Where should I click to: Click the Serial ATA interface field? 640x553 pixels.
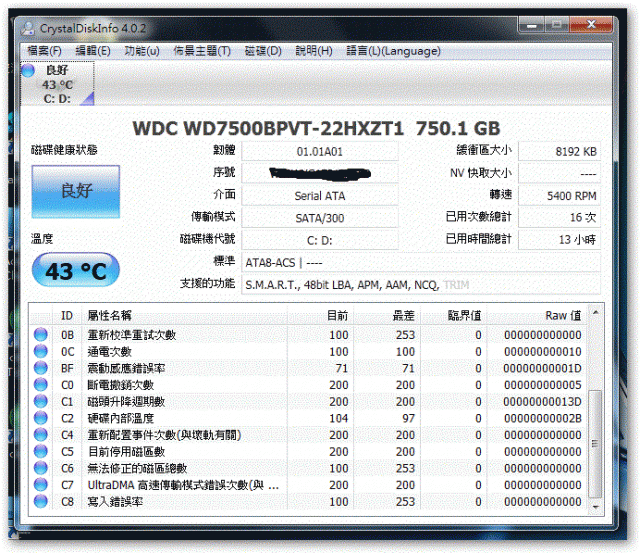click(320, 196)
